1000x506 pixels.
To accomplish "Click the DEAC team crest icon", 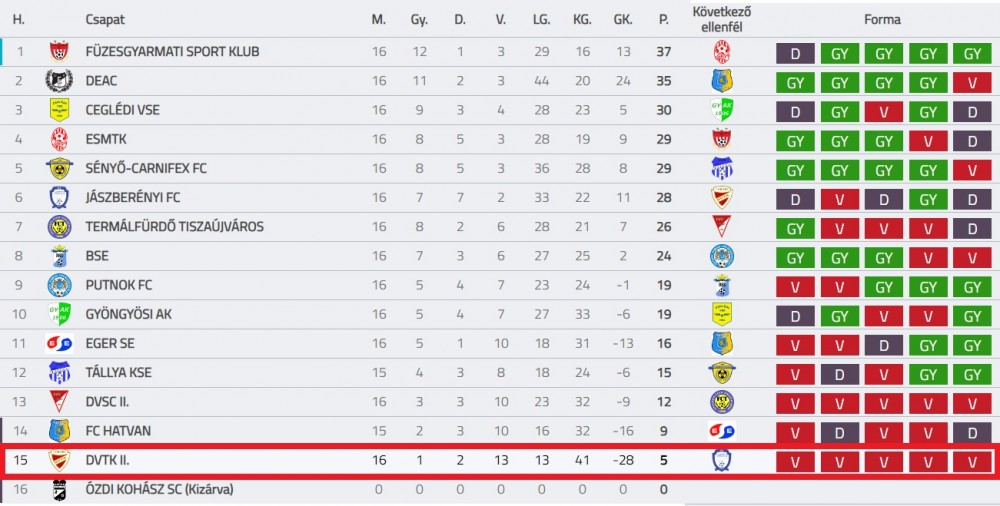I will pos(59,81).
